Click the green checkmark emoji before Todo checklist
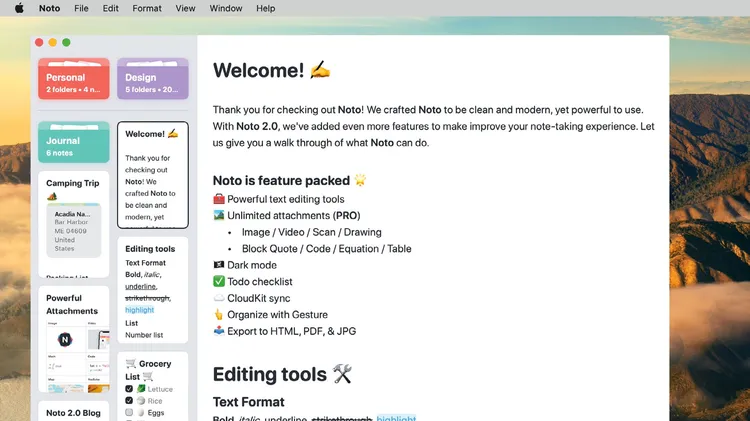Screen dimensions: 750x421 coord(219,281)
